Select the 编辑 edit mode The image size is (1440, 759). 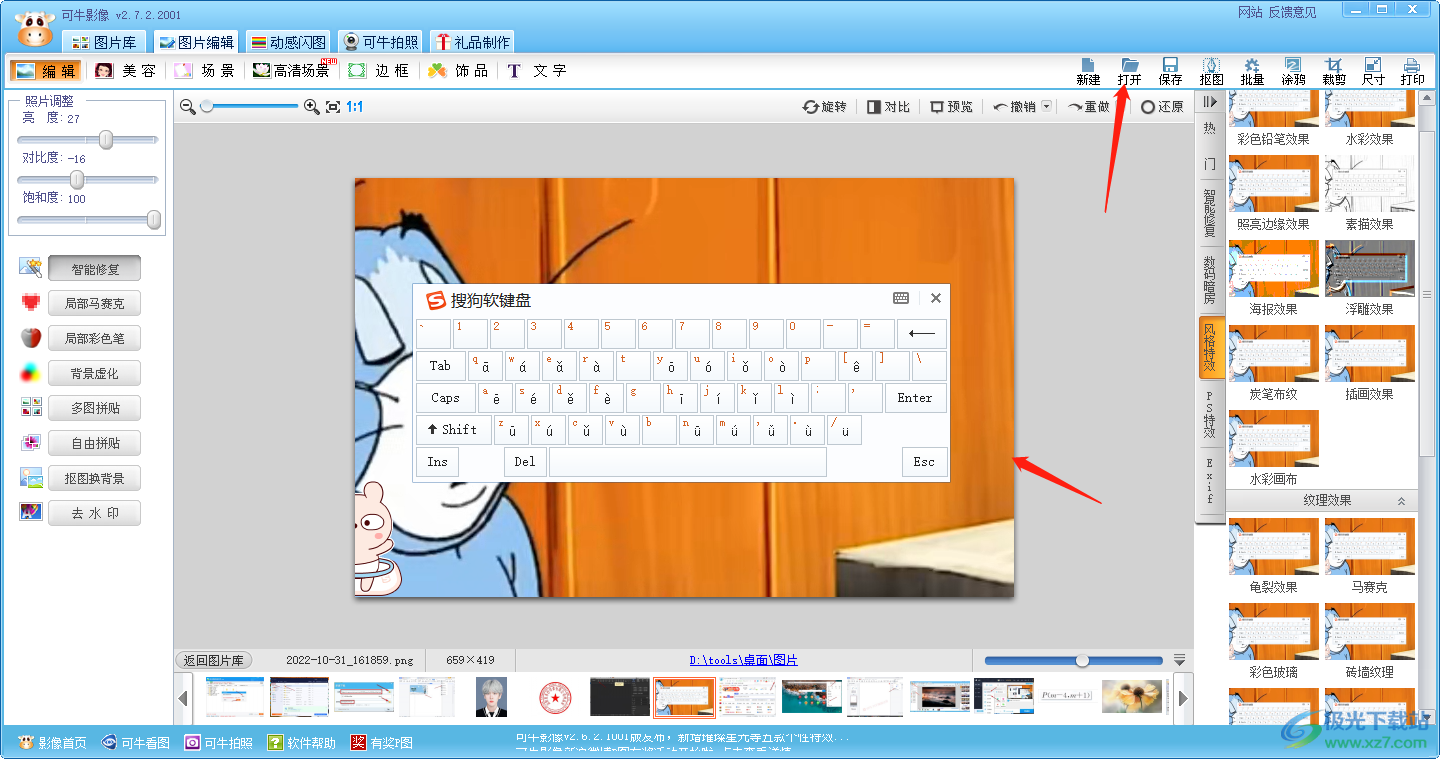pos(45,71)
